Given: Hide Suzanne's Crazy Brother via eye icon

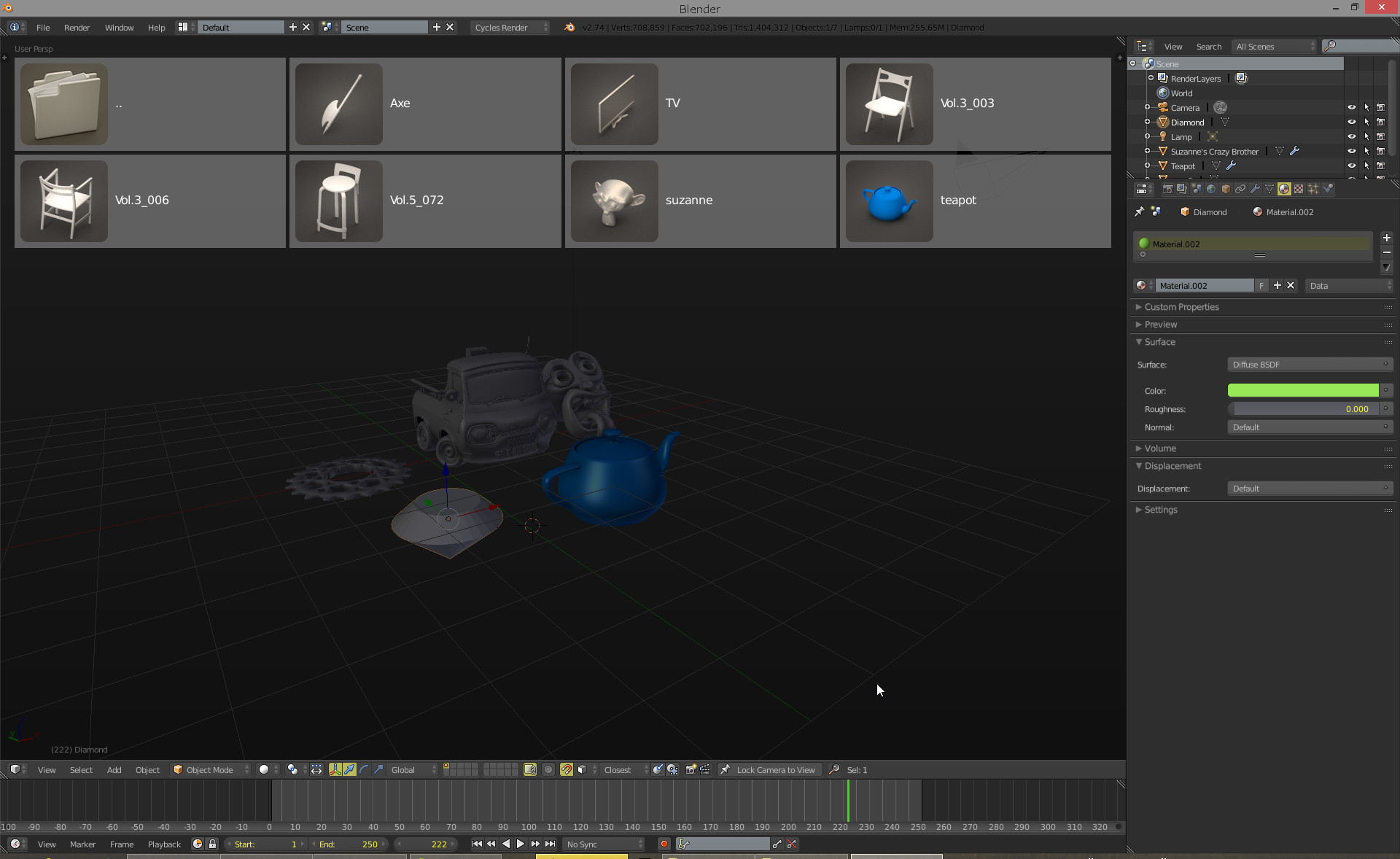Looking at the screenshot, I should [x=1351, y=151].
